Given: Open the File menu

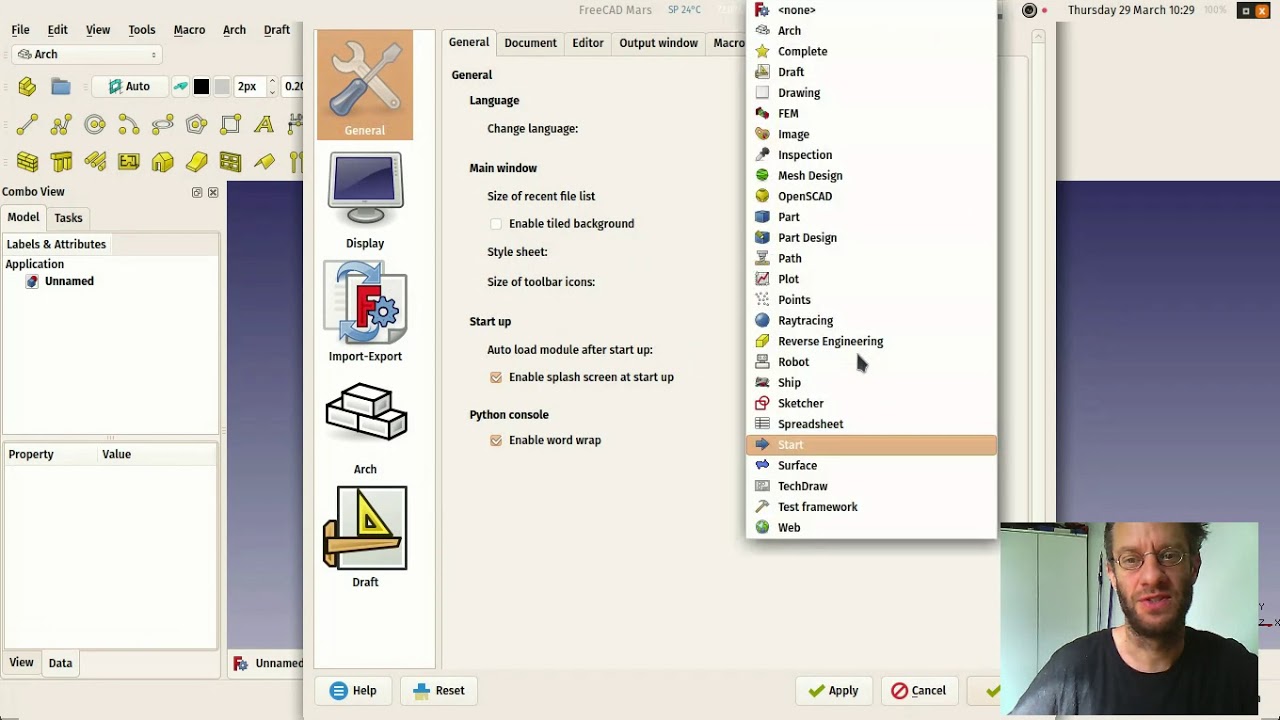Looking at the screenshot, I should coord(20,30).
